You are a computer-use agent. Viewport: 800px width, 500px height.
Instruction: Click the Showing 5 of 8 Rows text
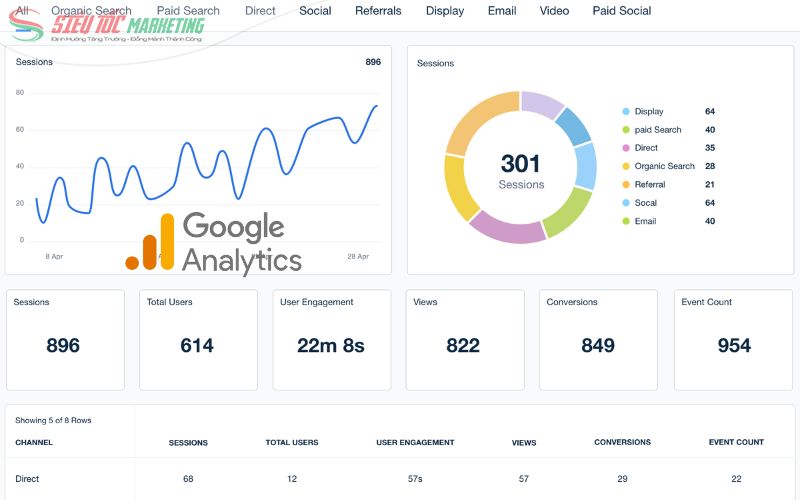point(53,420)
